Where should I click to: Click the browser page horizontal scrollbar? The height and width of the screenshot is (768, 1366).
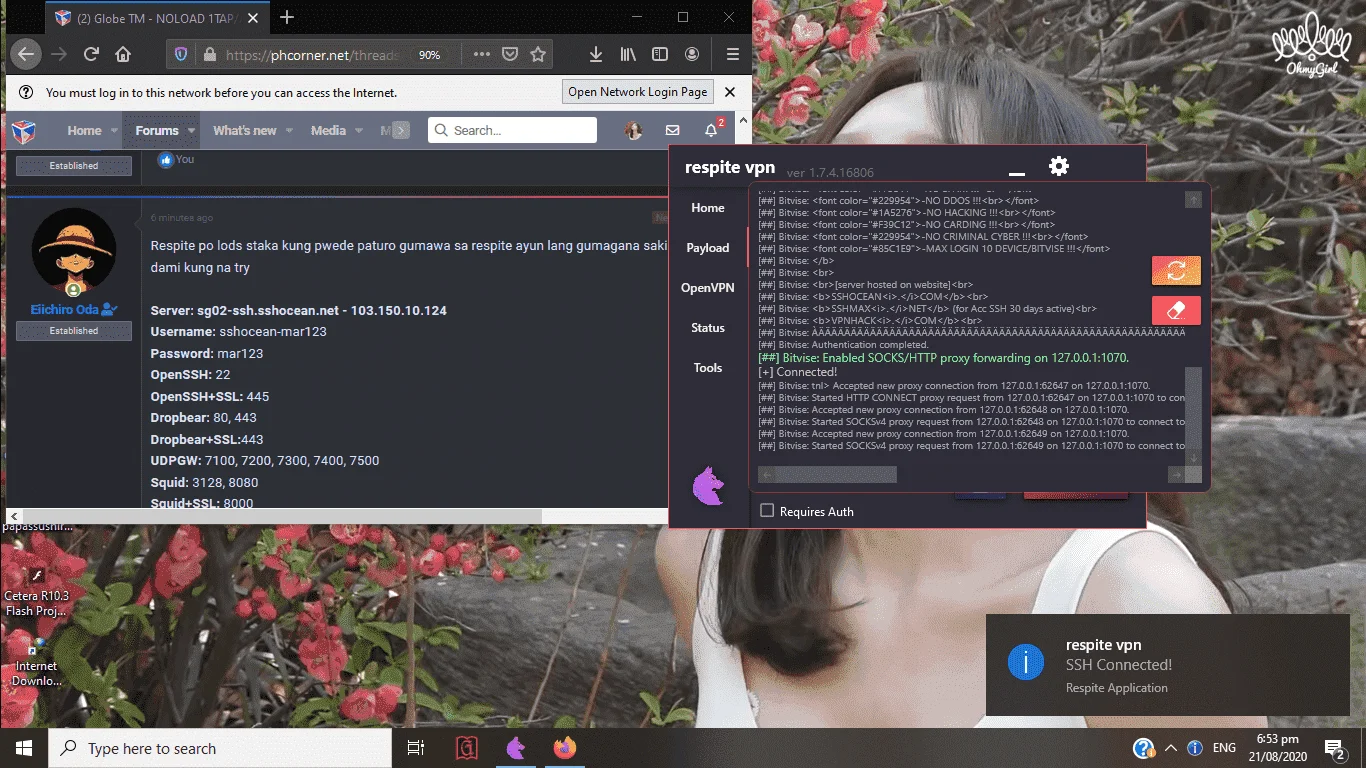click(x=280, y=516)
